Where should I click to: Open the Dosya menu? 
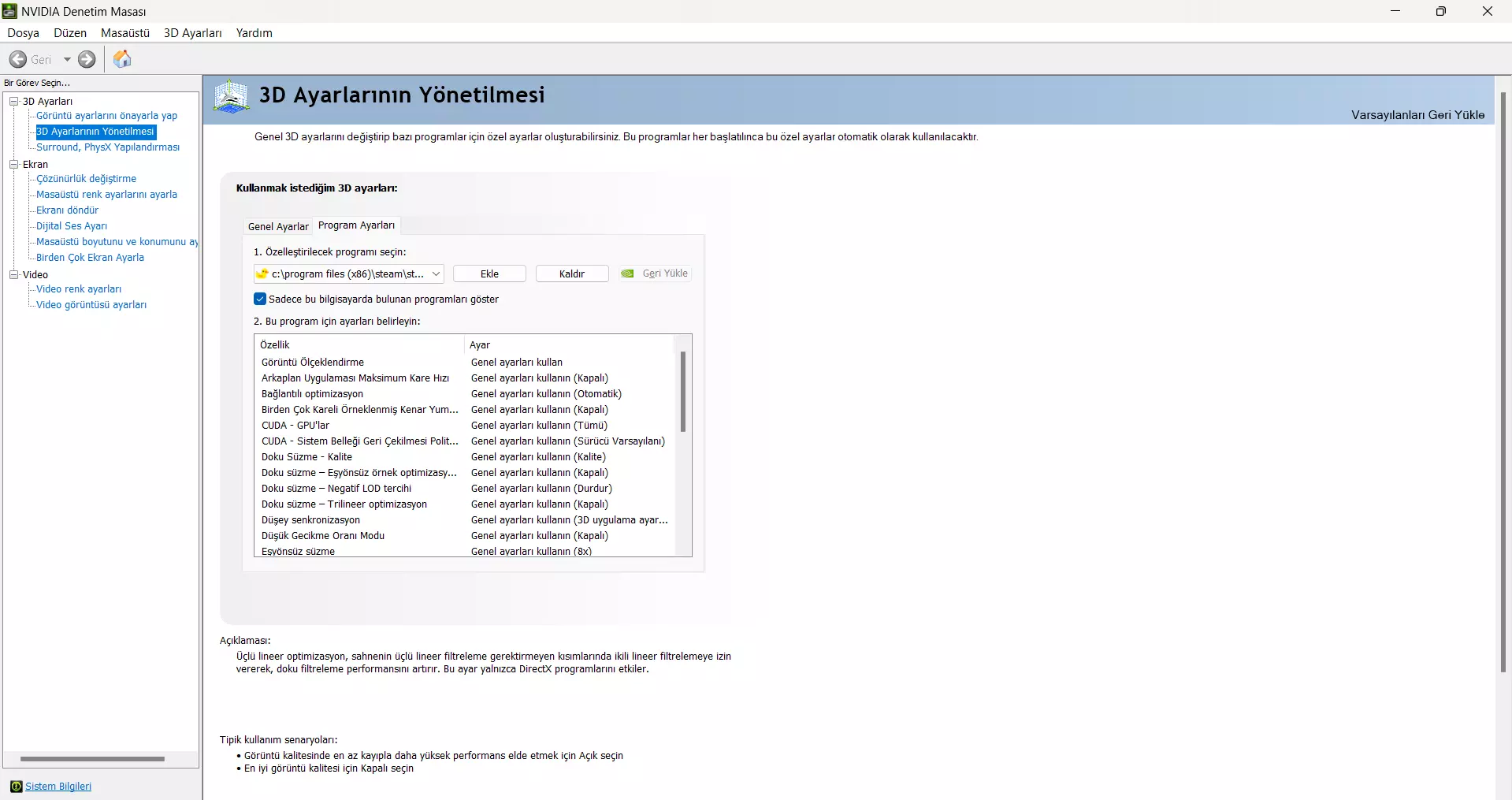click(x=23, y=33)
